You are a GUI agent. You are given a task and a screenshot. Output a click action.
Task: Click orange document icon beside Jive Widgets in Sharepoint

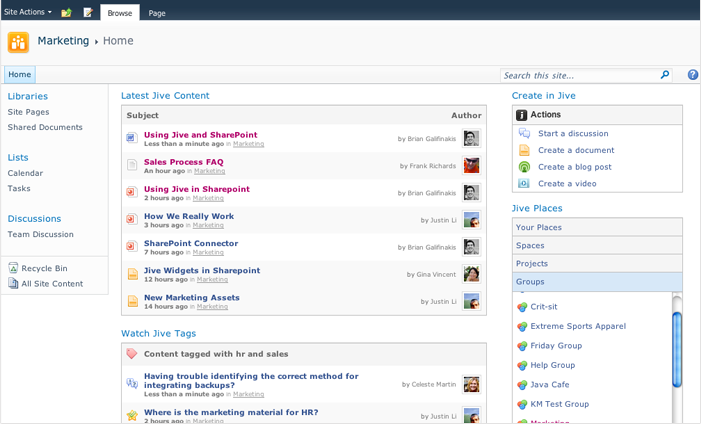(133, 274)
